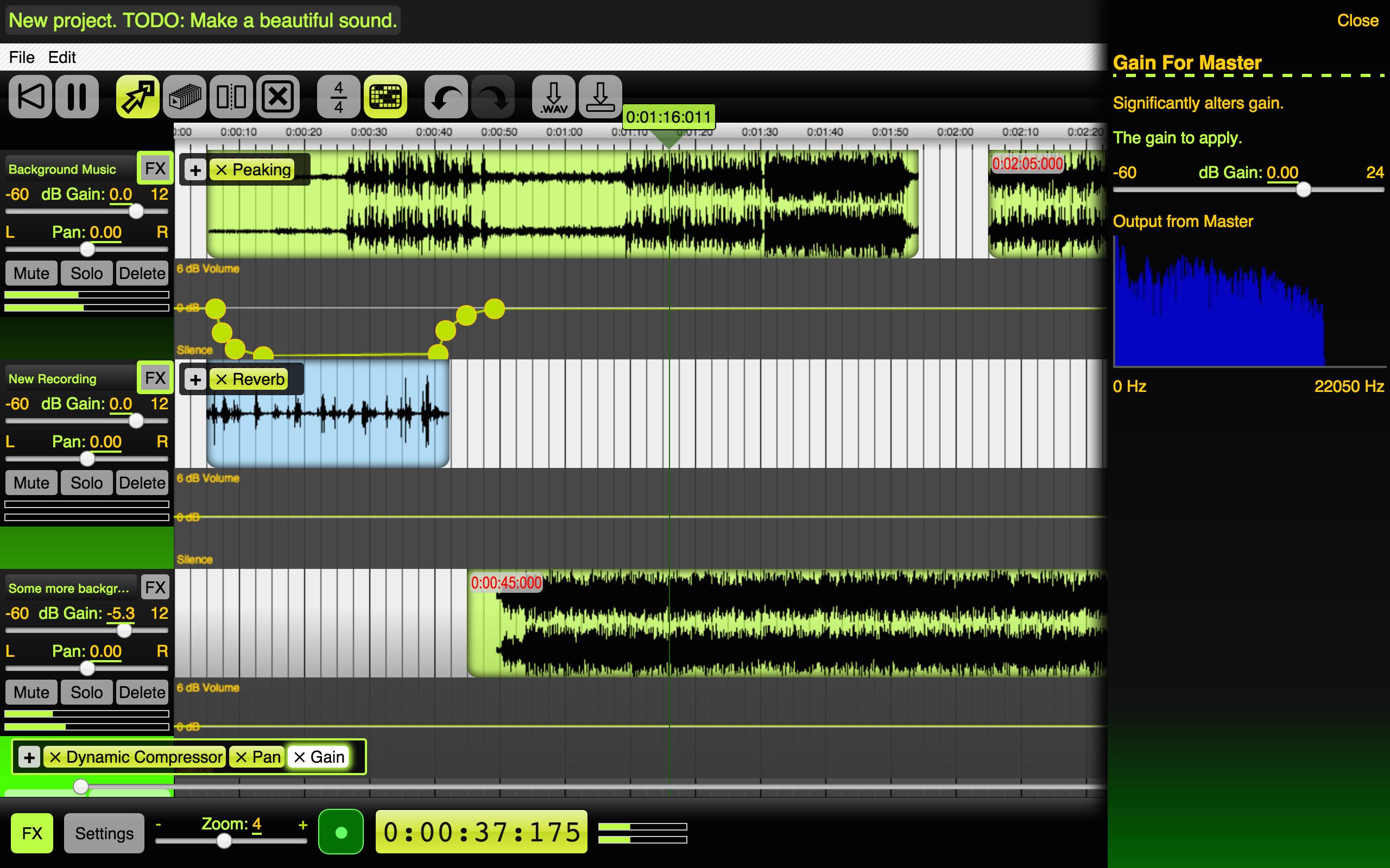Select the razor/cut tool icon
This screenshot has height=868, width=1390.
click(x=232, y=96)
